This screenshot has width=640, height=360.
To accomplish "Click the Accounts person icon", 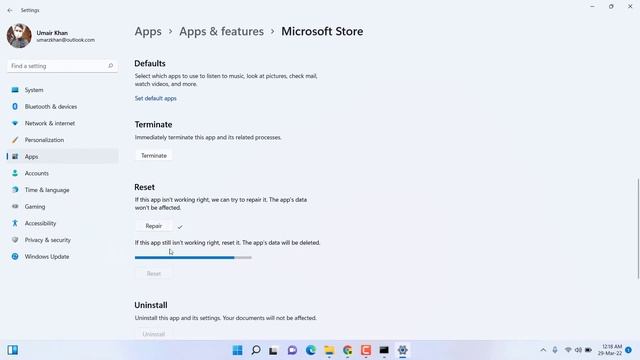I will [x=15, y=173].
